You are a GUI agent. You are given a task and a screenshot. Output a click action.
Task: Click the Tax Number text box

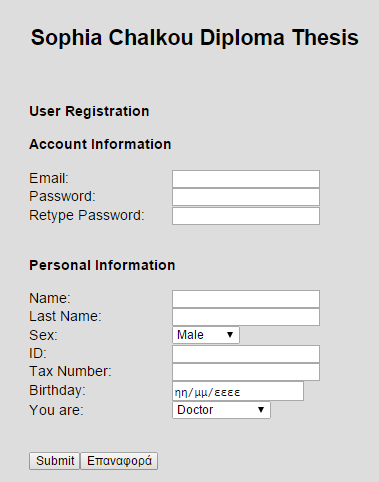246,372
